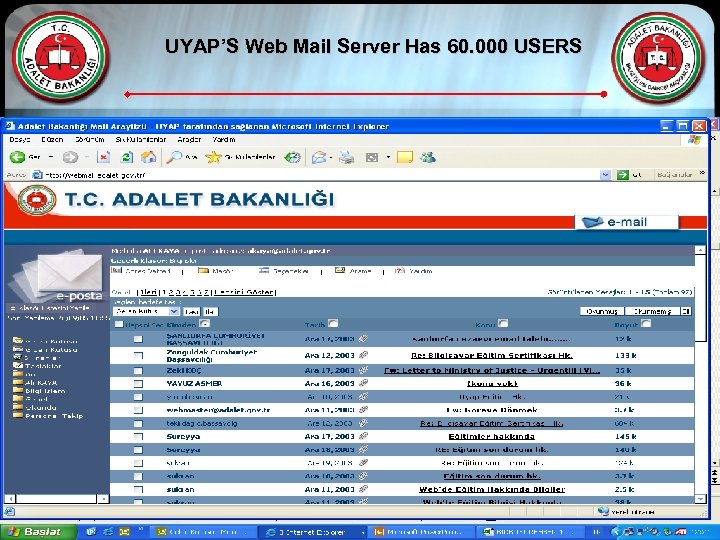Tick the checkbox for Sureyya Ara 17 message

point(138,437)
